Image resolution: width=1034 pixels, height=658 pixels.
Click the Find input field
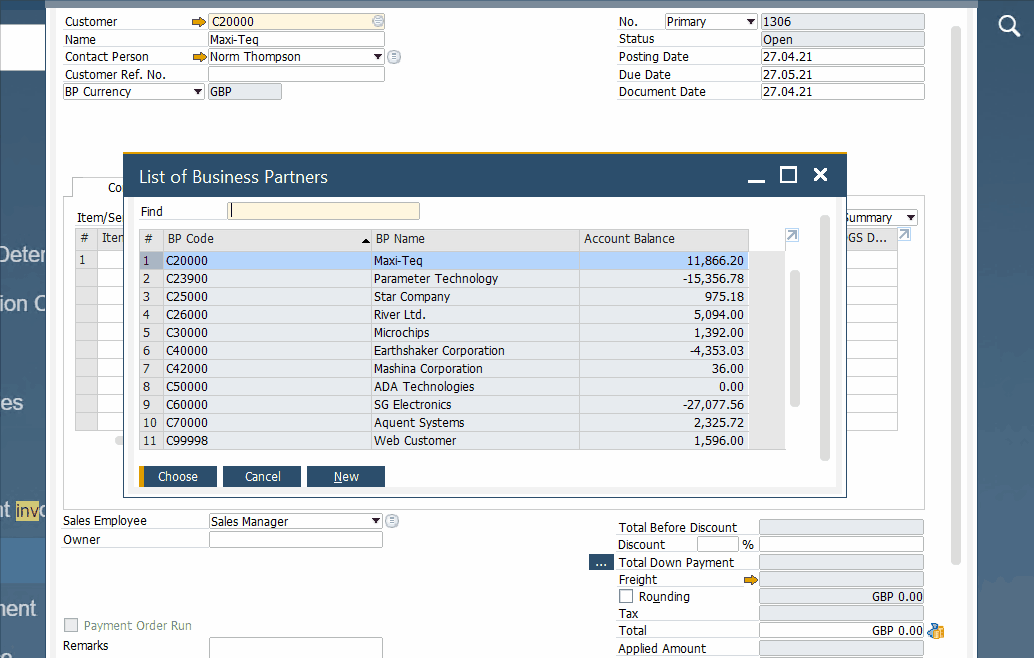tap(322, 210)
